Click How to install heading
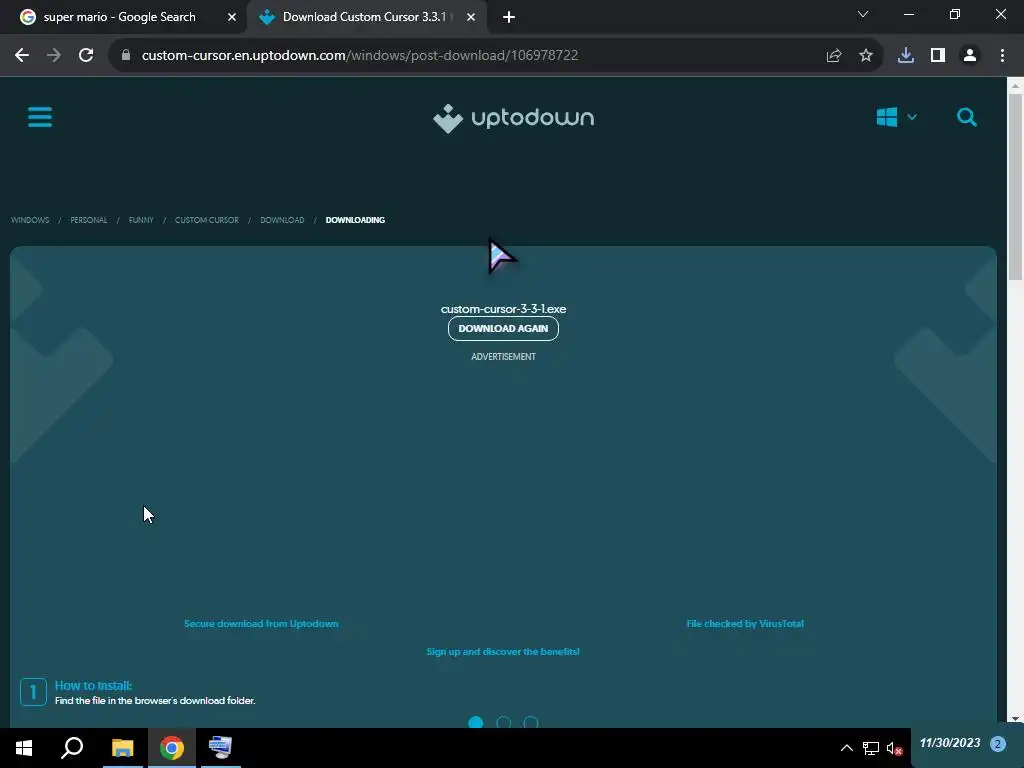The height and width of the screenshot is (768, 1024). click(x=93, y=686)
